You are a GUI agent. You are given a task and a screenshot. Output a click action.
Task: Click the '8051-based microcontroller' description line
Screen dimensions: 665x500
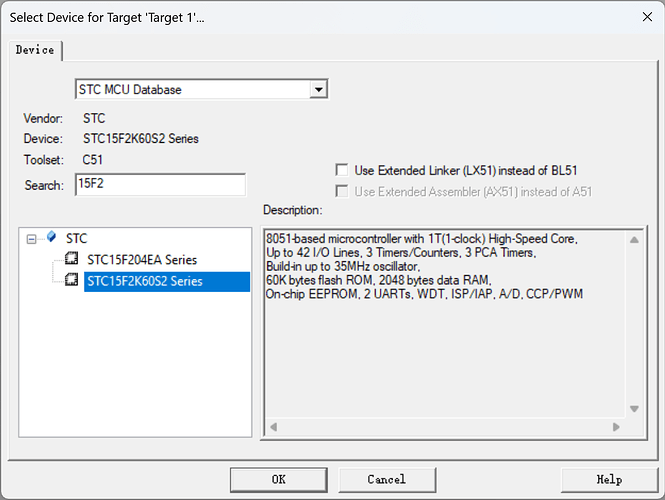pos(422,239)
